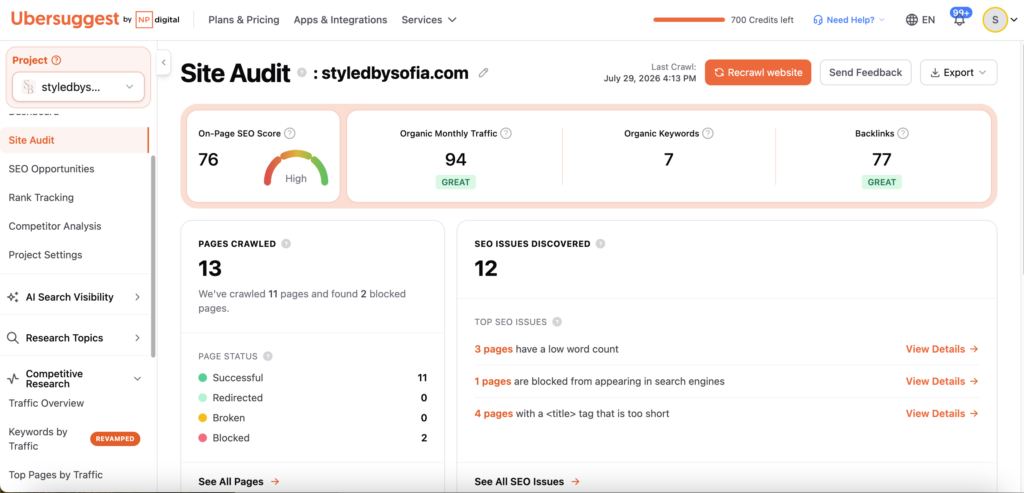The image size is (1024, 493).
Task: Click GREAT badge under Organic Monthly Traffic
Action: click(x=456, y=182)
